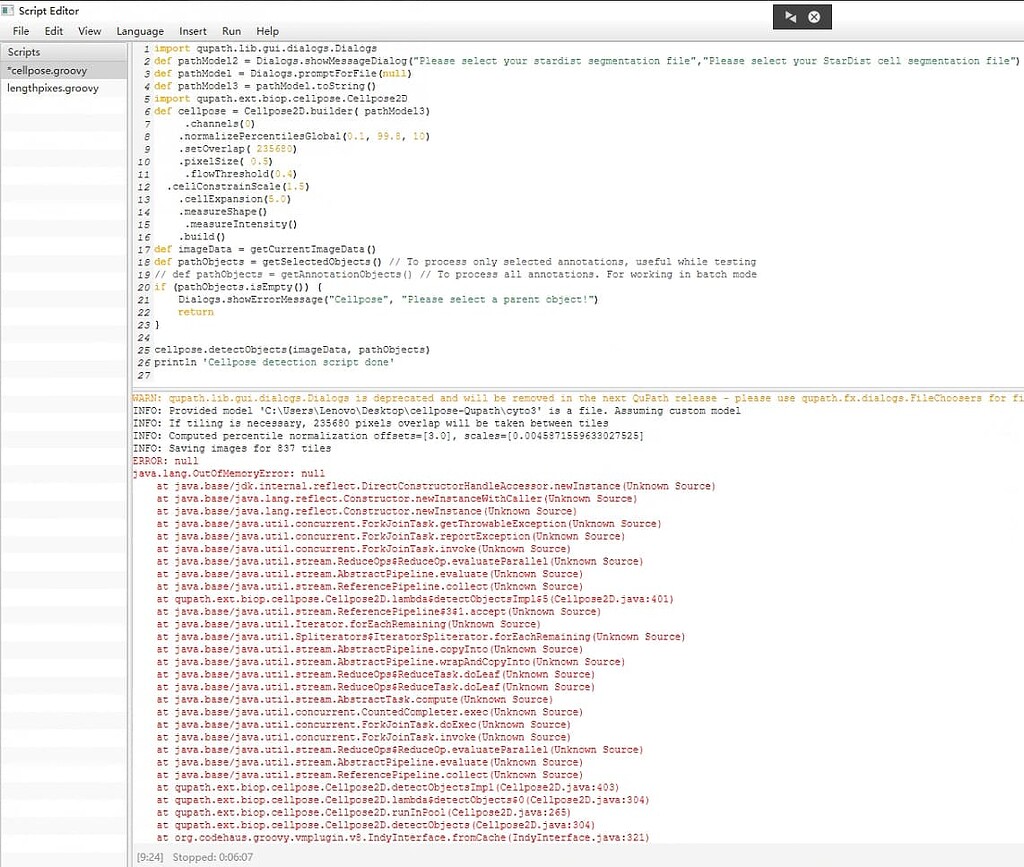This screenshot has height=867, width=1024.
Task: Click the Scripts panel header
Action: (23, 51)
